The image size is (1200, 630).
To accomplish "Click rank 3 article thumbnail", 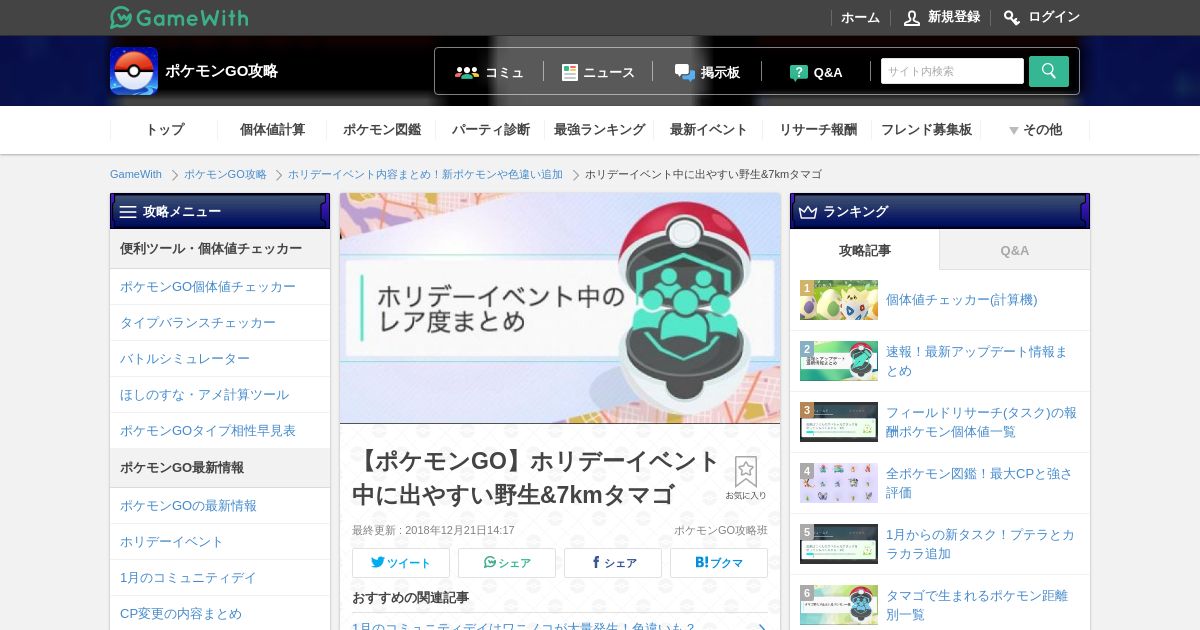I will pyautogui.click(x=839, y=422).
